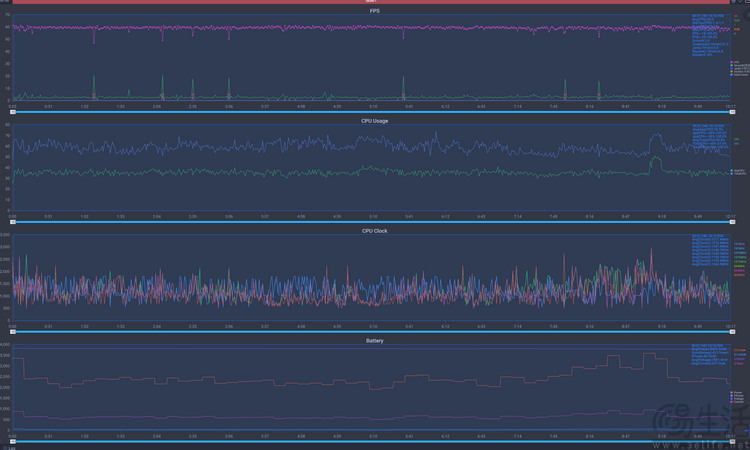Click the left range handle under Battery chart

click(13, 441)
